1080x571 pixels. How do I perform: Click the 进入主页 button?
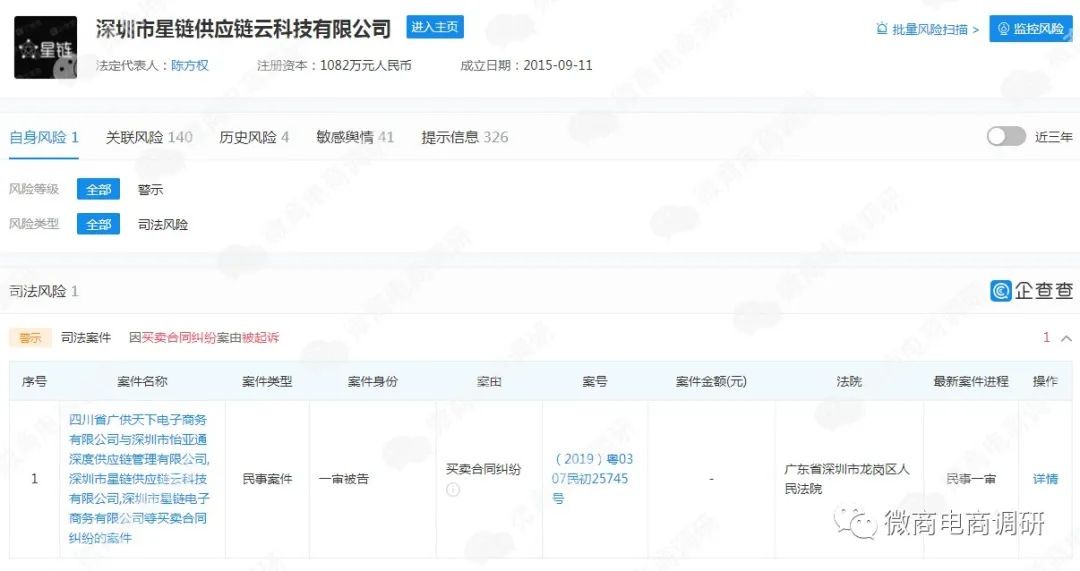(x=434, y=27)
